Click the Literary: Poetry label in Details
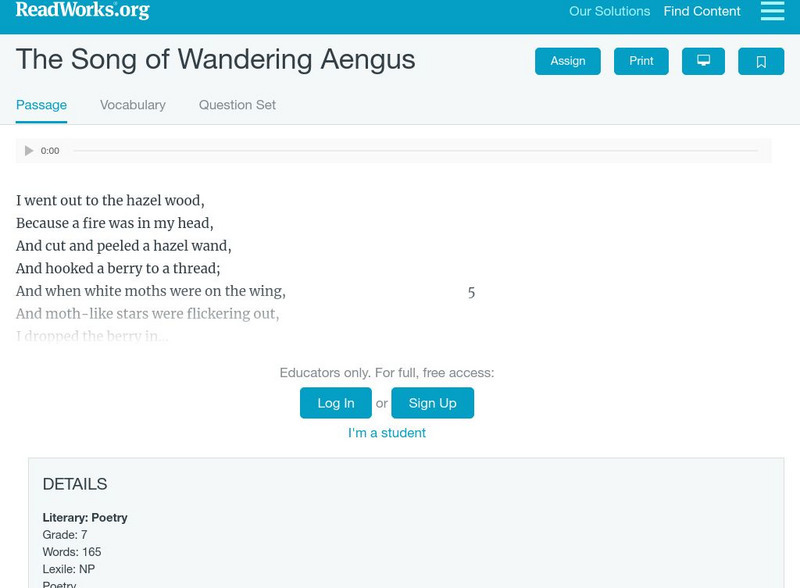The image size is (800, 588). (x=86, y=518)
